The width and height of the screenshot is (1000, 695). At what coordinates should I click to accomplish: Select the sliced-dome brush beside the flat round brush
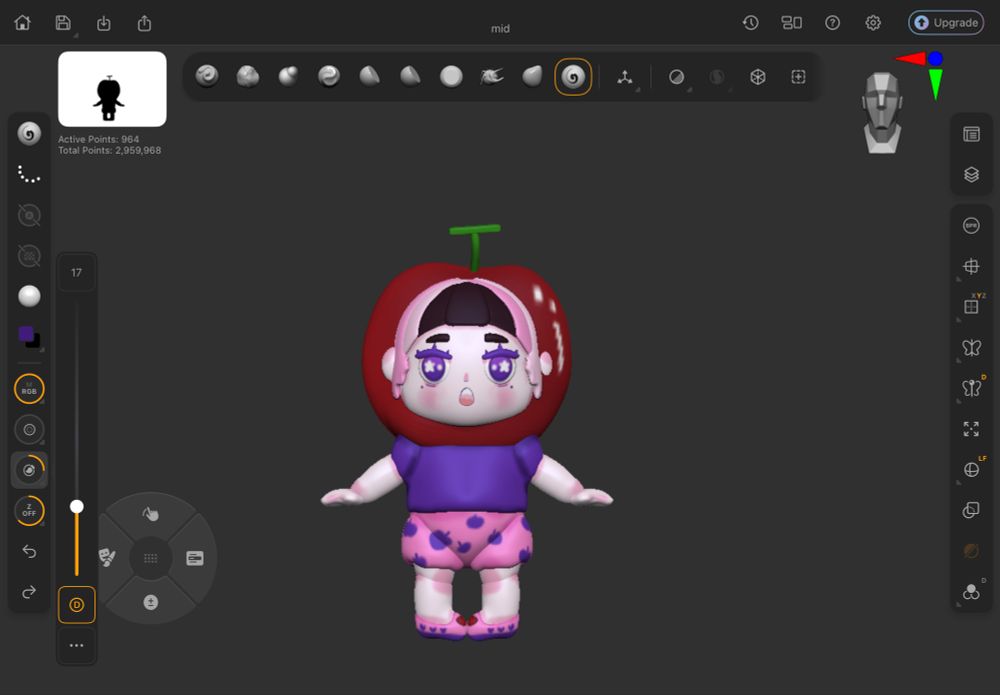click(x=410, y=77)
